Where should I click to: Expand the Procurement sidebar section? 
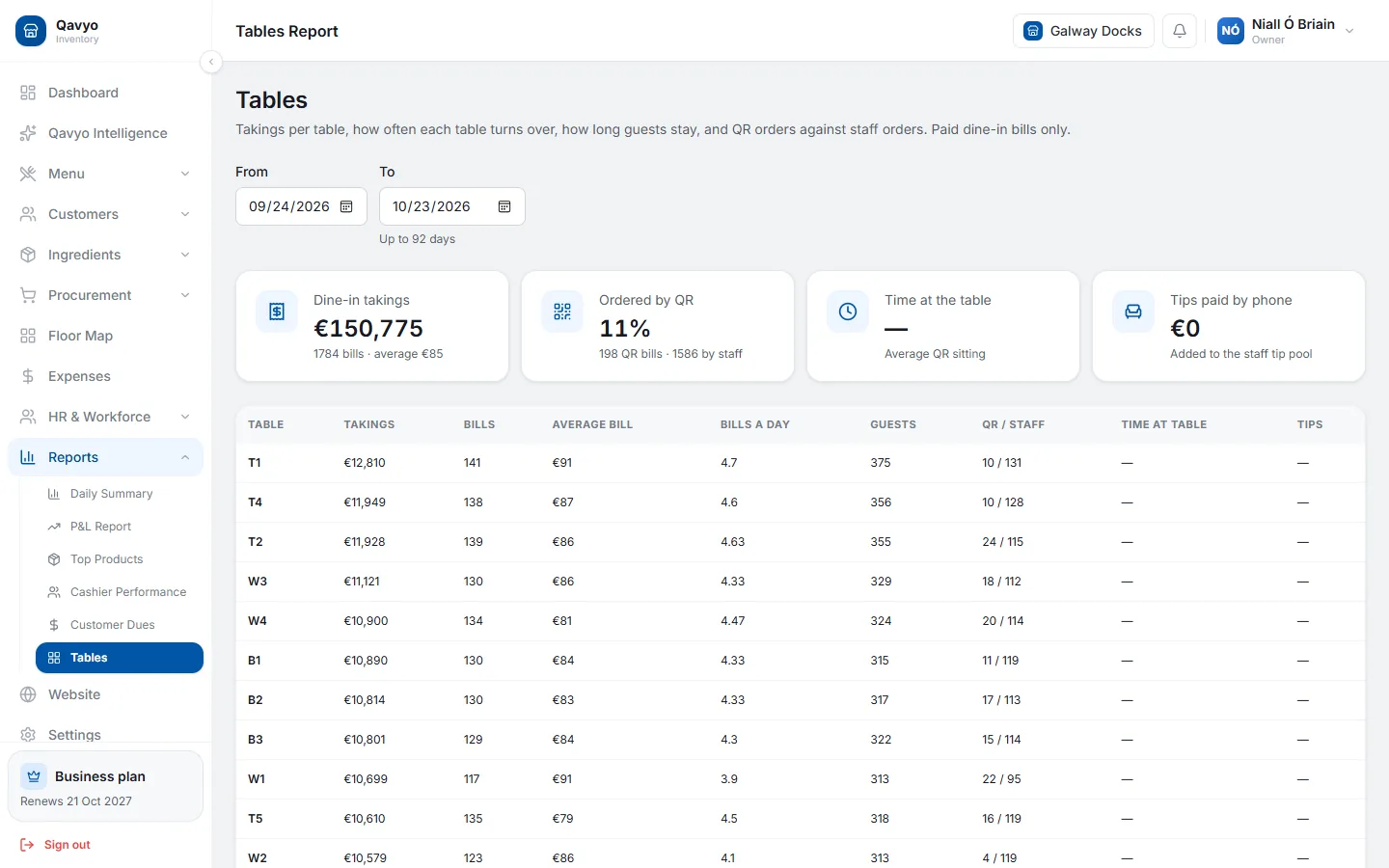point(106,295)
